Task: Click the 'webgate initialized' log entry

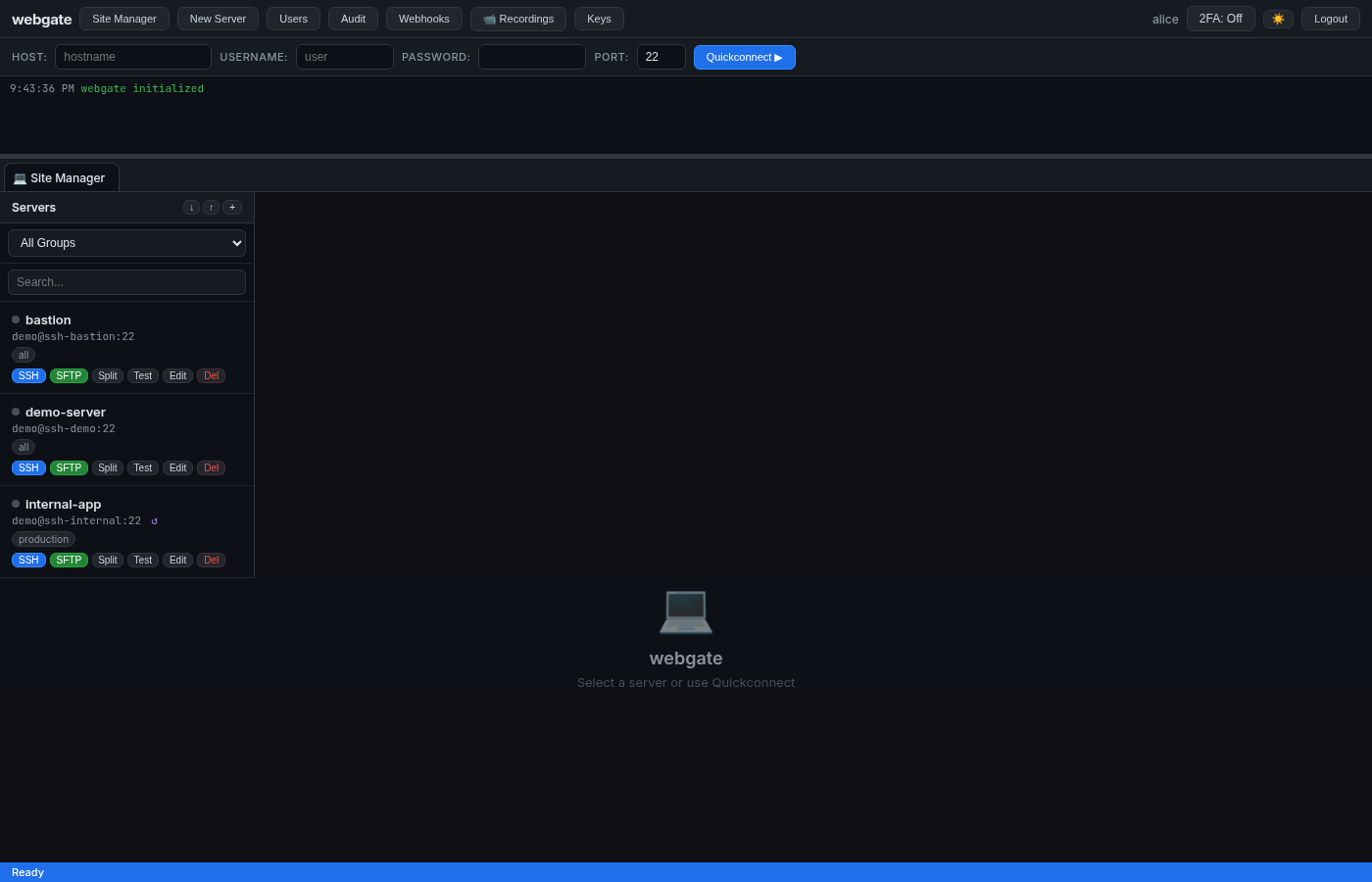Action: pos(142,89)
